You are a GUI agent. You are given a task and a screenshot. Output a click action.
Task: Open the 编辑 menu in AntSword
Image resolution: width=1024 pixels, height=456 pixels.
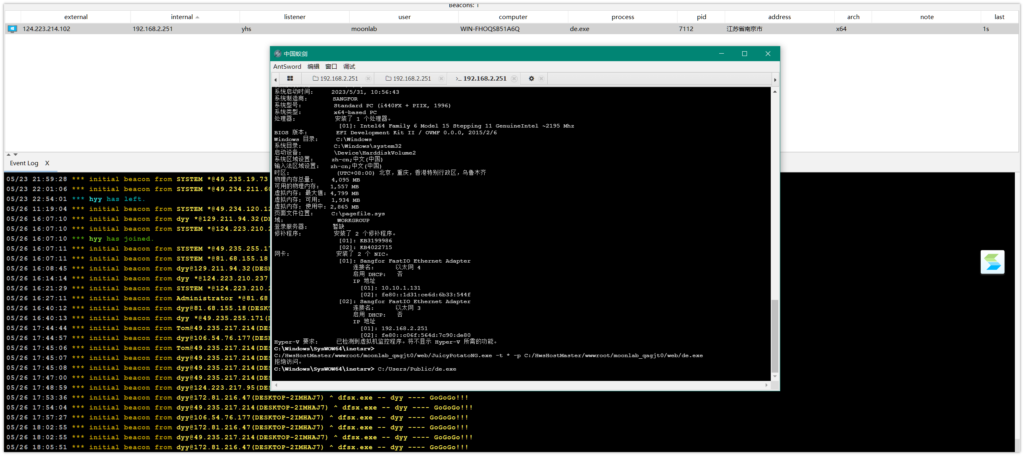(313, 67)
